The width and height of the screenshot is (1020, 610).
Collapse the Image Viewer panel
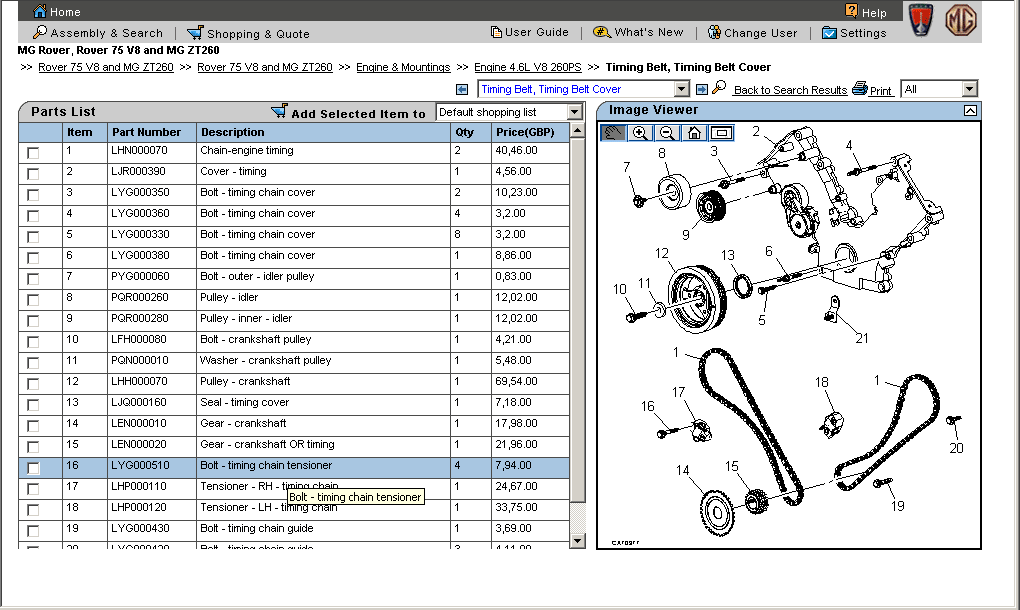[970, 111]
